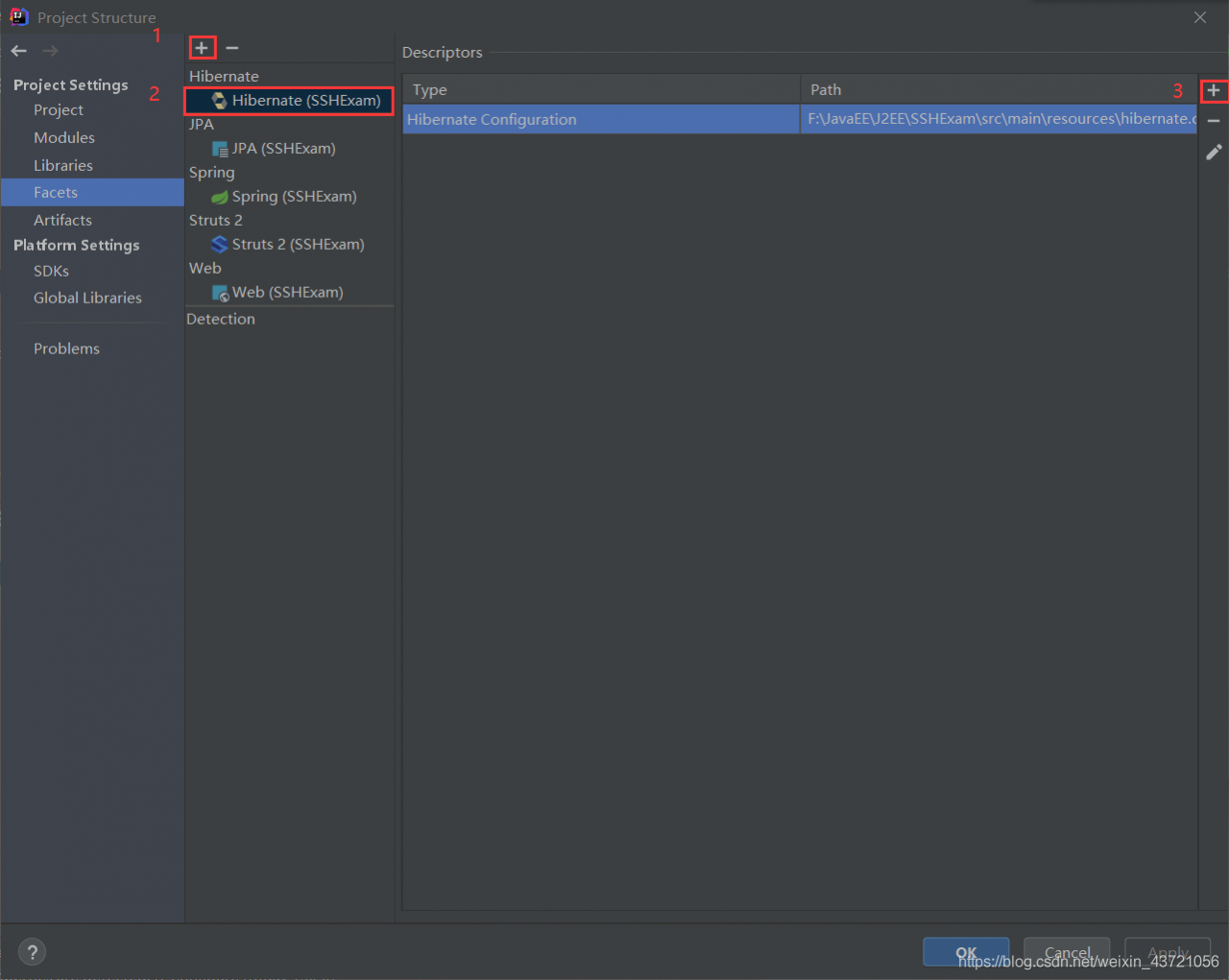Close the Project Structure dialog
Viewport: 1229px width, 980px height.
point(1200,17)
